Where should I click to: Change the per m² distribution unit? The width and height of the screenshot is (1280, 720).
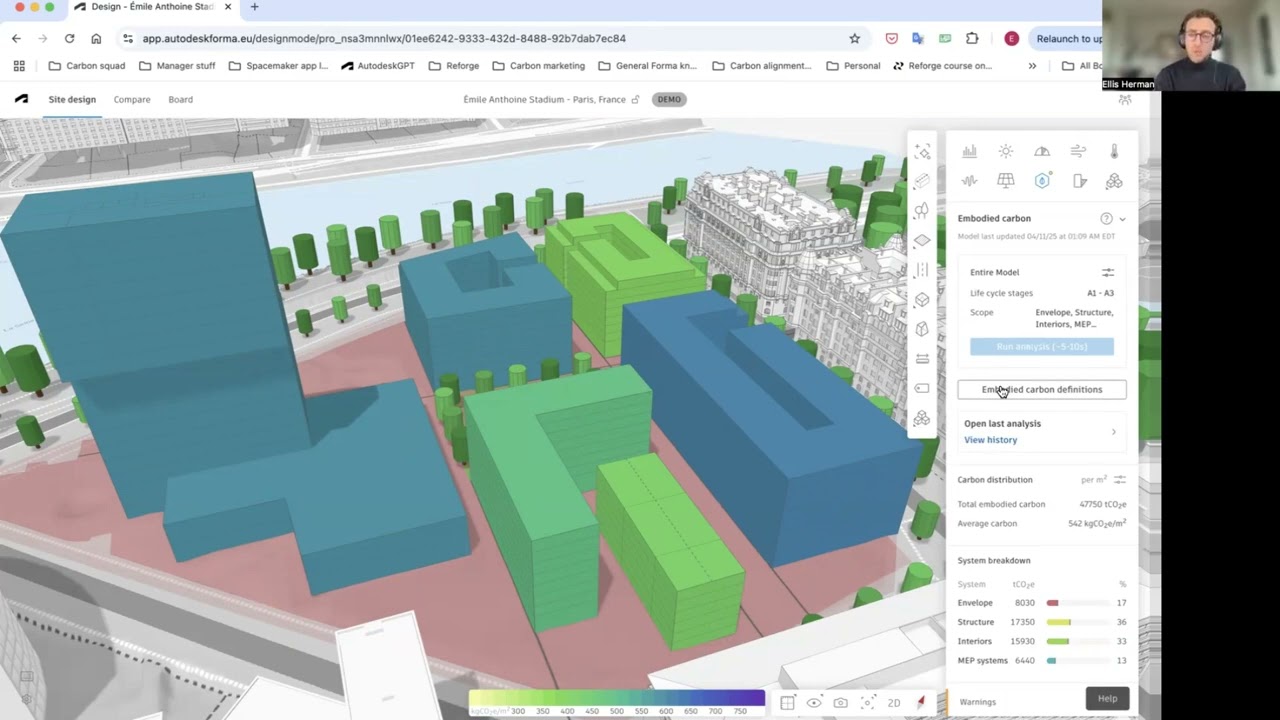(1094, 480)
